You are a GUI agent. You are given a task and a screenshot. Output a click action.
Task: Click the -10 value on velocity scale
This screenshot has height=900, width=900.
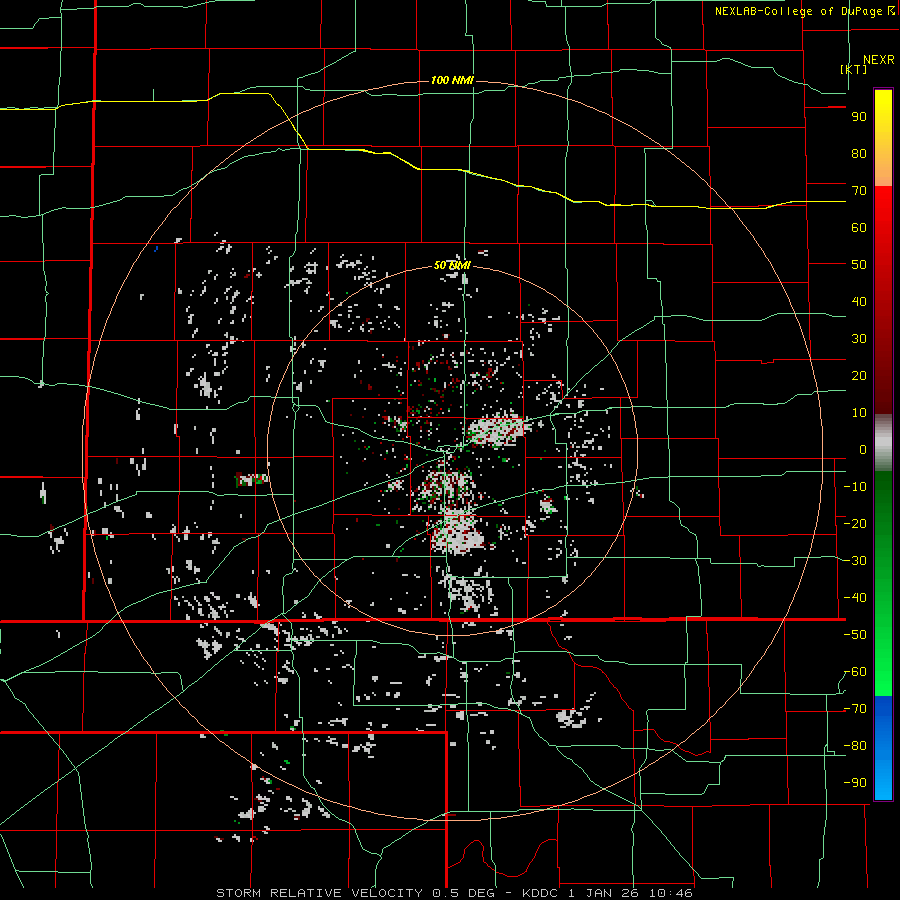tap(855, 487)
